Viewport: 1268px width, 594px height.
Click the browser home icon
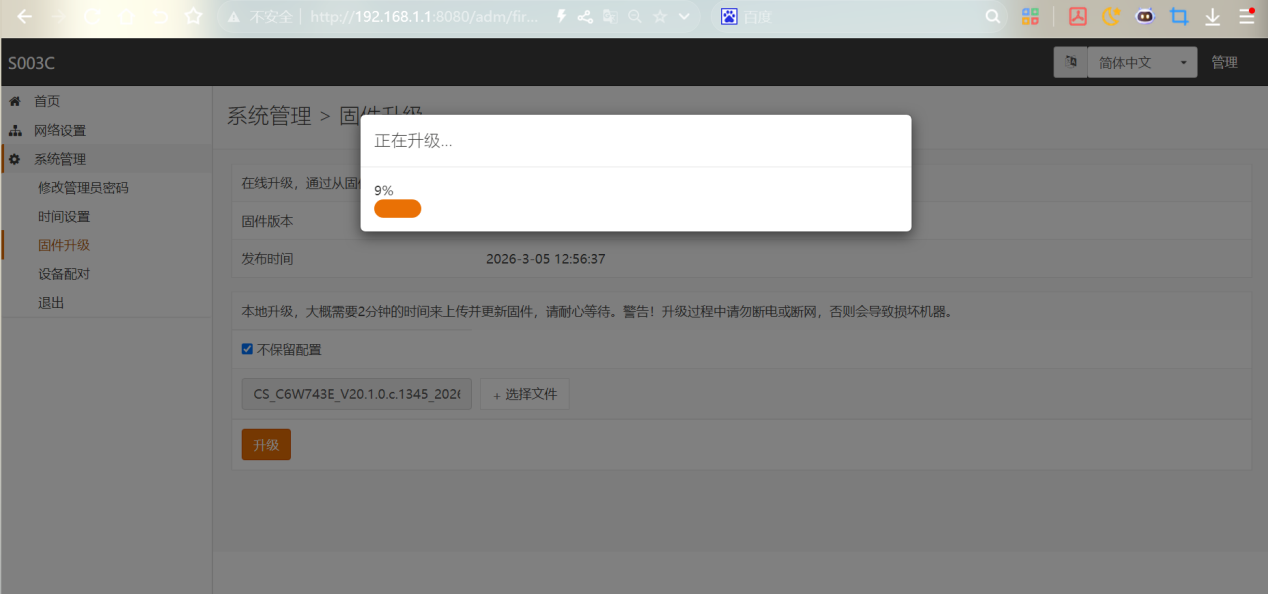[126, 17]
